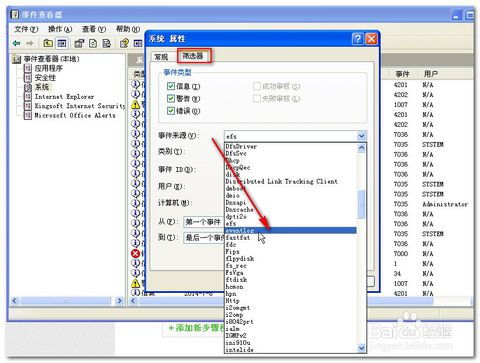Click the dialog's question mark help button
The width and height of the screenshot is (480, 363).
click(358, 39)
